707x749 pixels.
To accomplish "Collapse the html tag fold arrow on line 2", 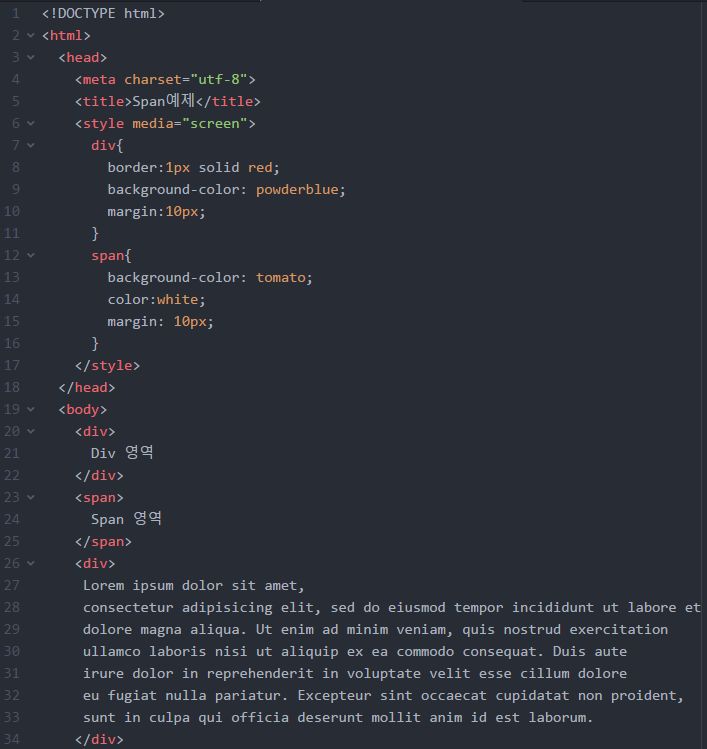I will click(31, 35).
